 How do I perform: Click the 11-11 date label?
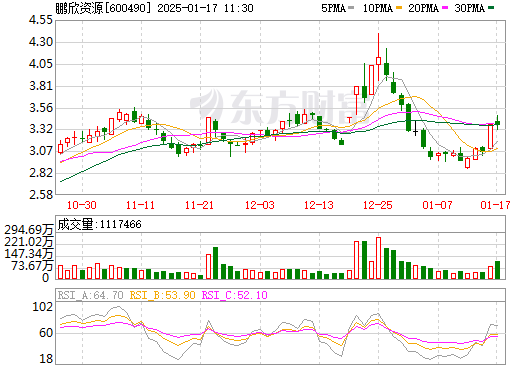pyautogui.click(x=141, y=205)
